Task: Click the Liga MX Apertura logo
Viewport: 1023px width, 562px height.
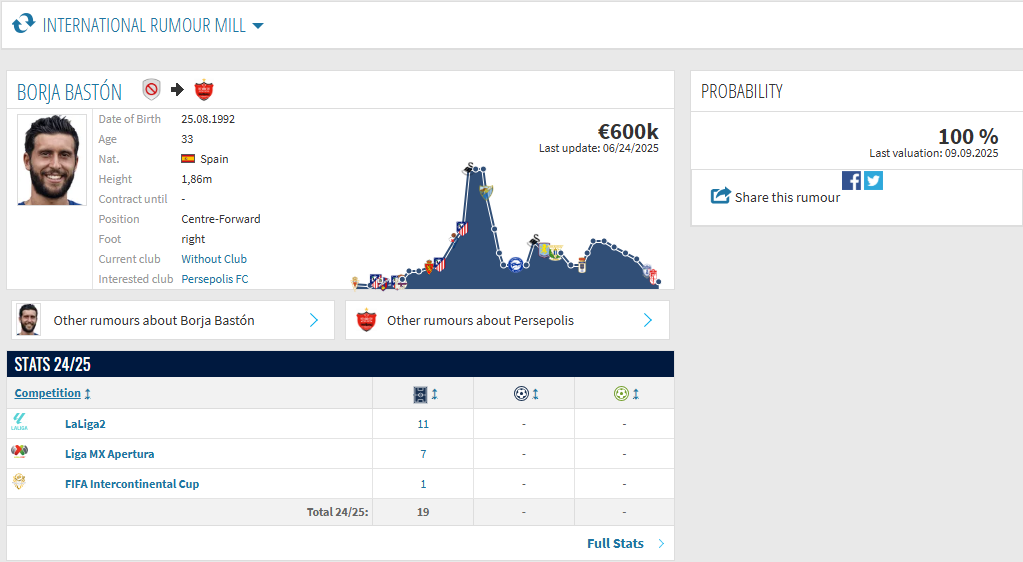Action: [x=19, y=453]
